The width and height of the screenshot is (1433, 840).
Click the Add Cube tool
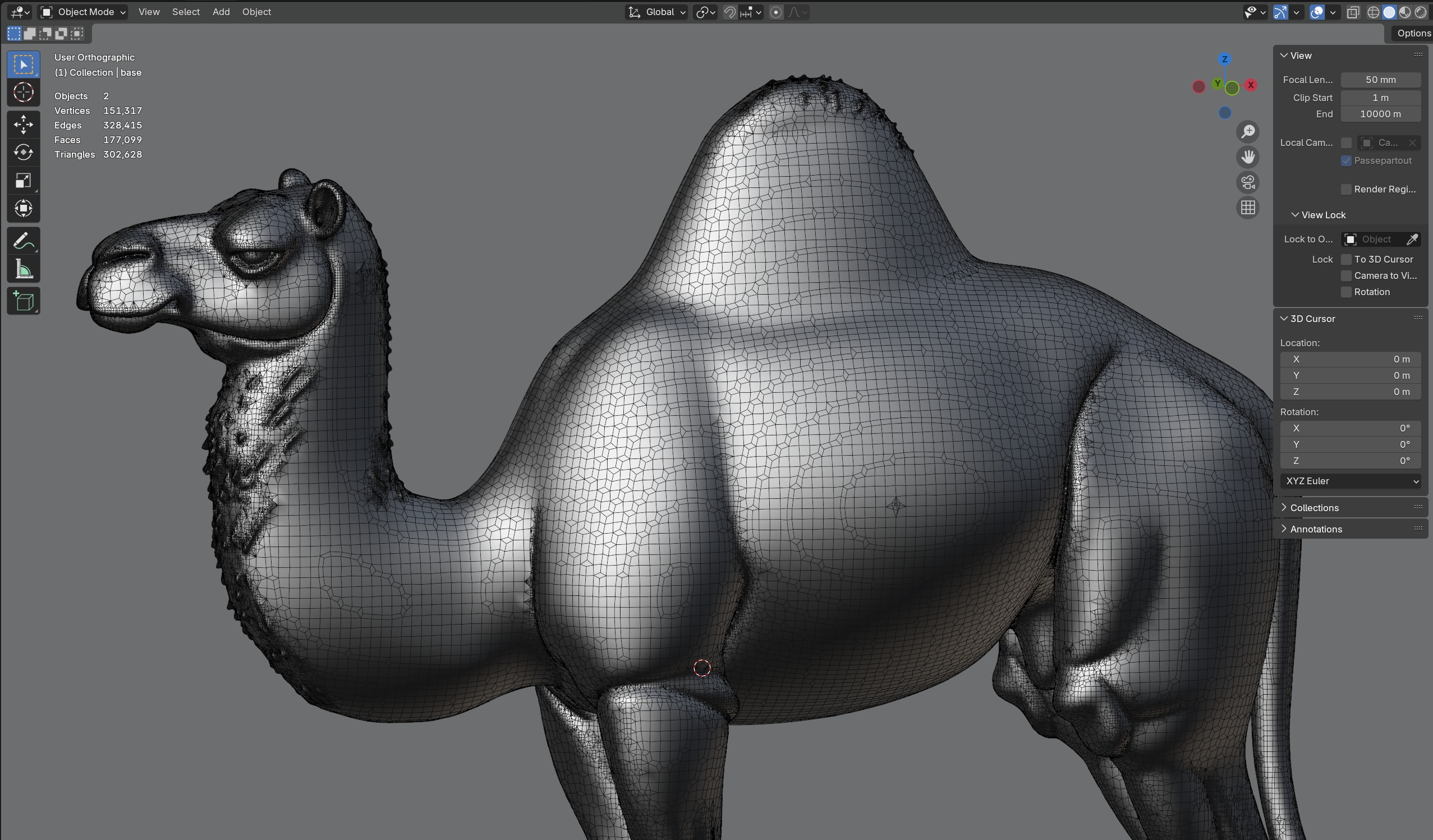point(24,301)
